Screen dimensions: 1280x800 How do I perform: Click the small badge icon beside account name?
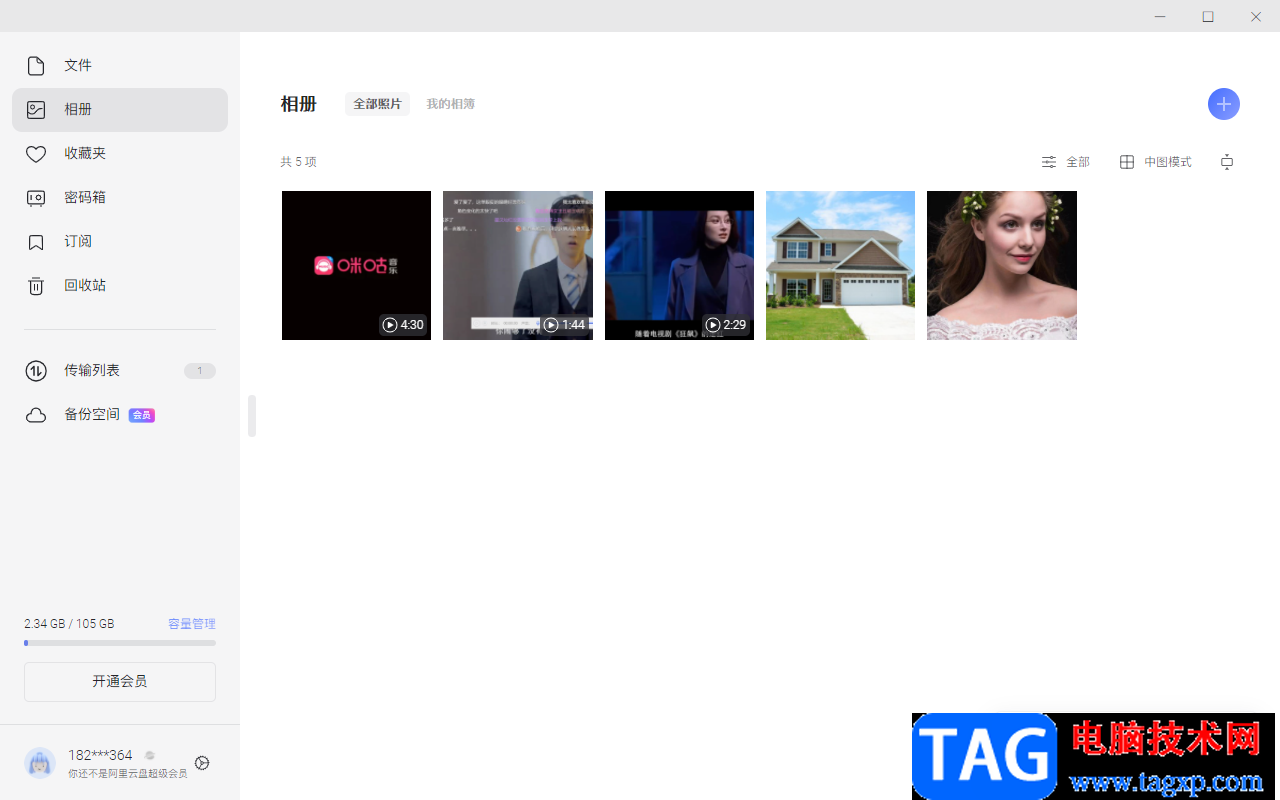(x=150, y=756)
